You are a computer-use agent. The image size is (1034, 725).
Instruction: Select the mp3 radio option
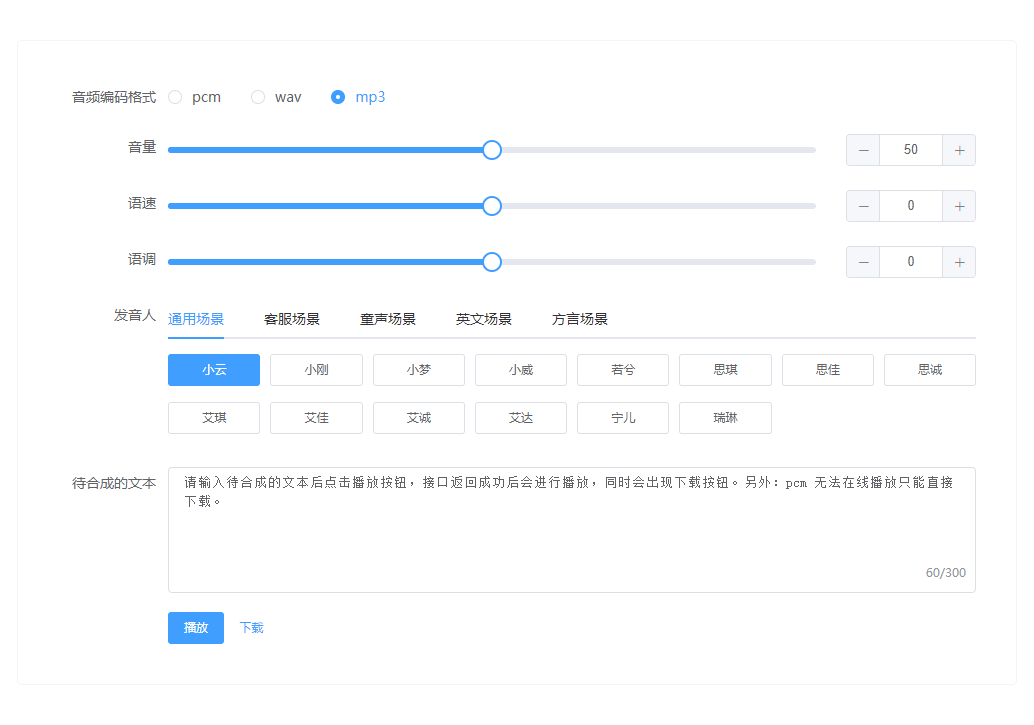[339, 97]
